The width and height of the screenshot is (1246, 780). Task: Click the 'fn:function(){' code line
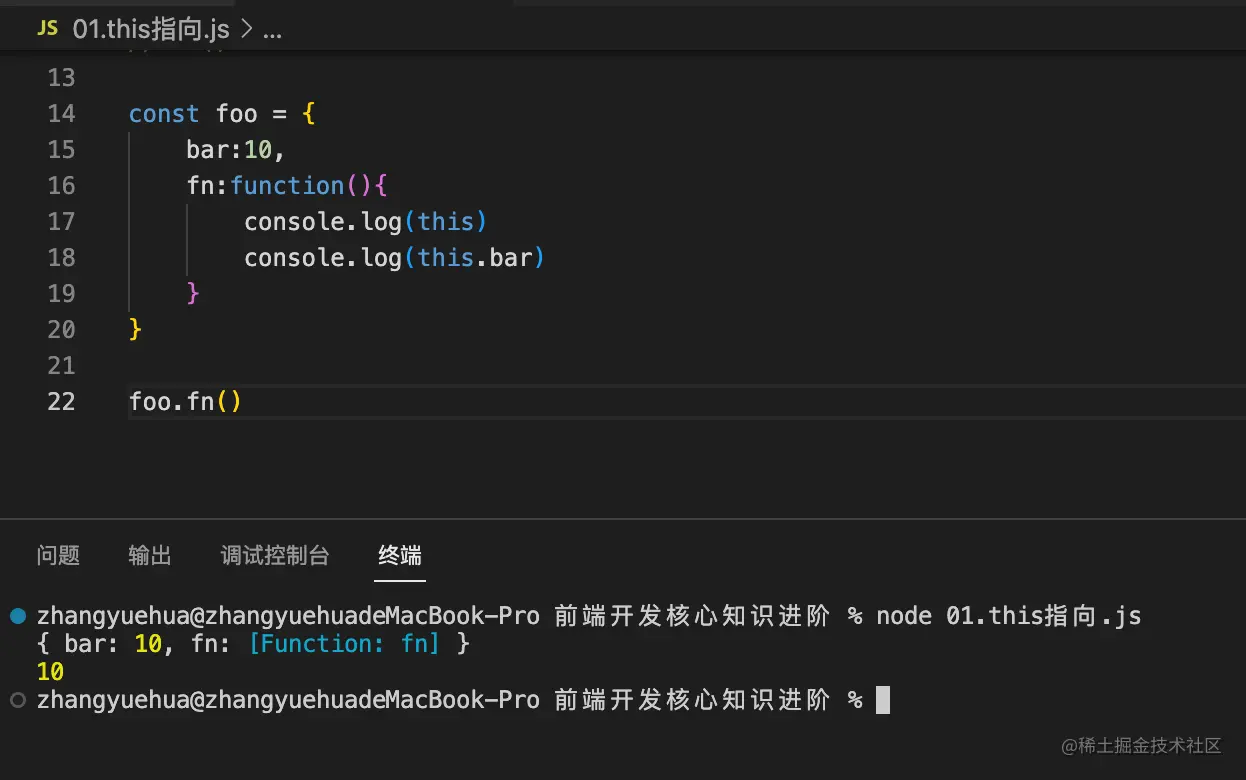pyautogui.click(x=287, y=186)
